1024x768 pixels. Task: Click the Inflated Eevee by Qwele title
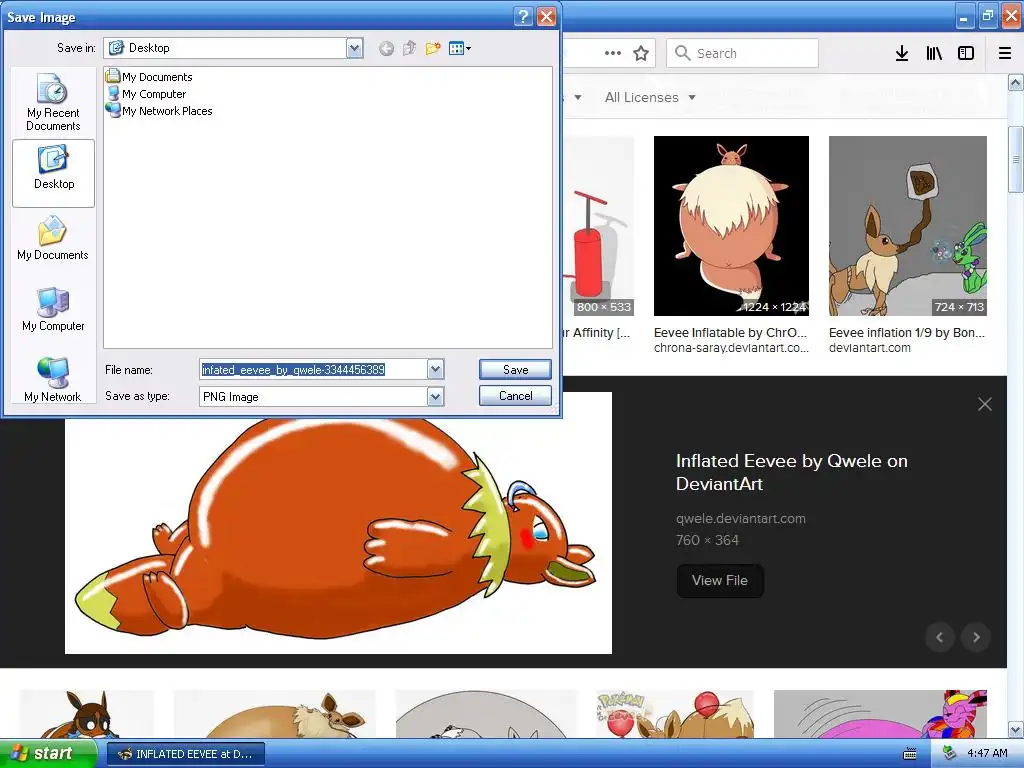click(x=792, y=472)
